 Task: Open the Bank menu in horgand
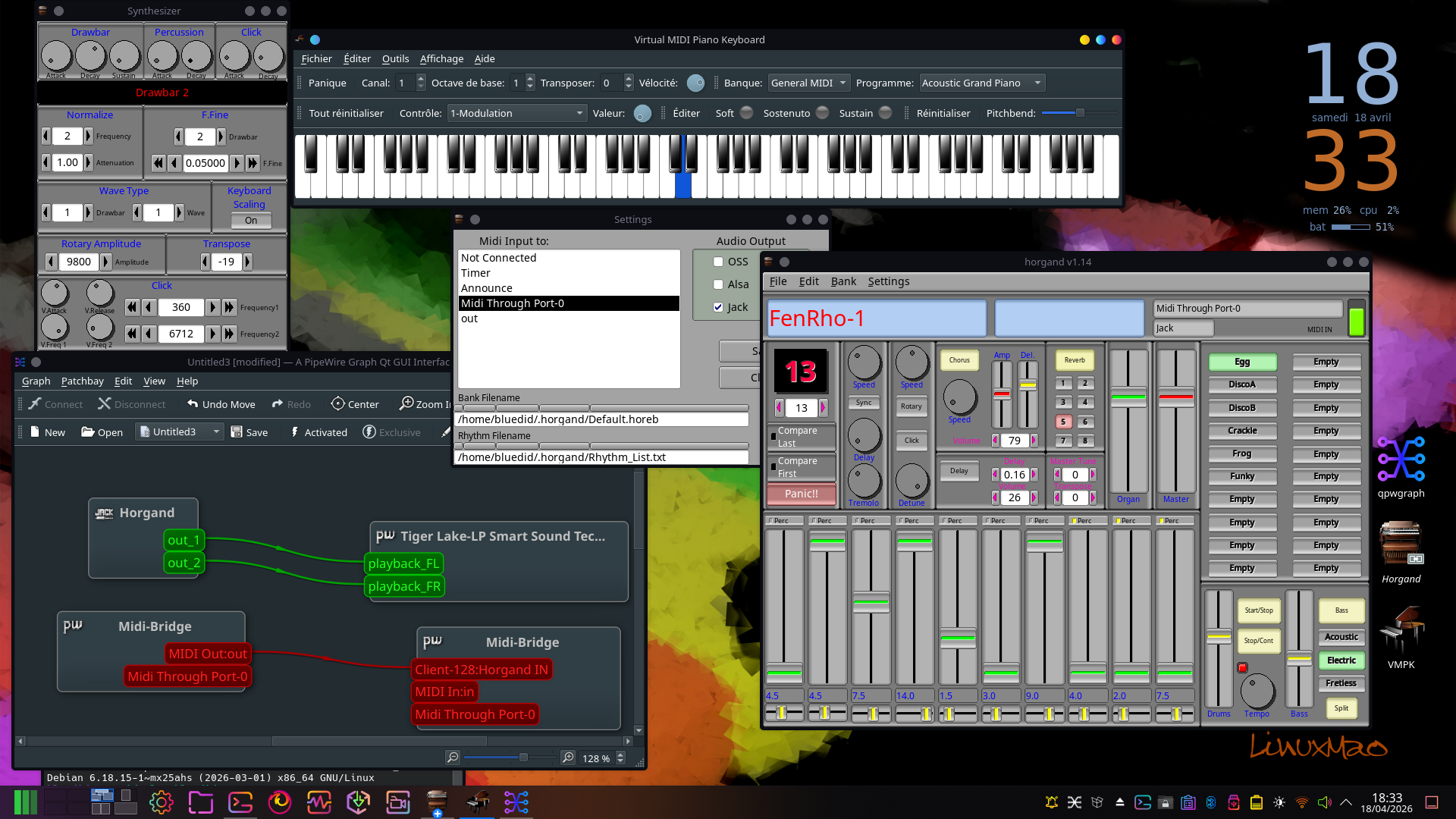[x=843, y=281]
